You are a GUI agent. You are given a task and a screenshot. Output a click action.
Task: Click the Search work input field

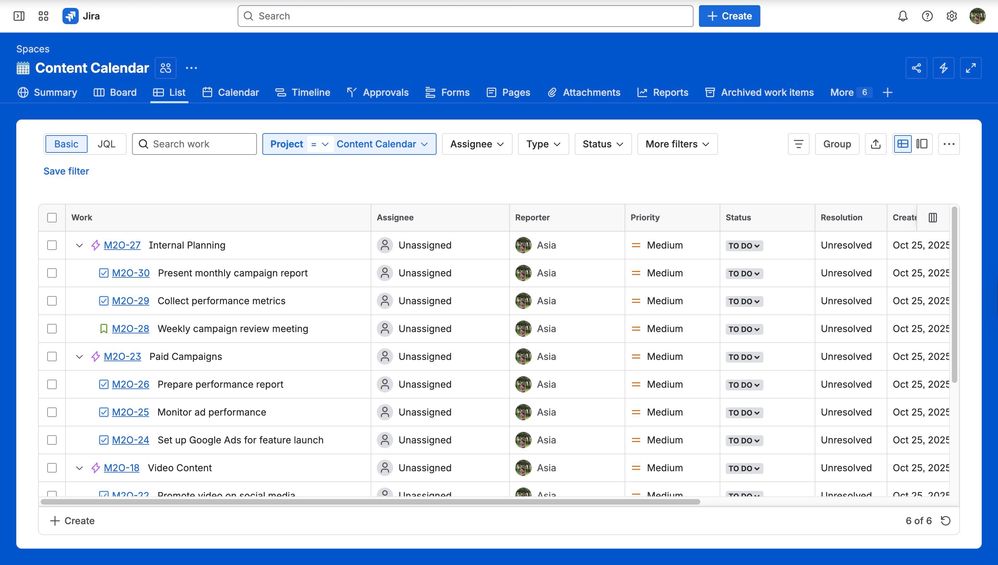[195, 144]
